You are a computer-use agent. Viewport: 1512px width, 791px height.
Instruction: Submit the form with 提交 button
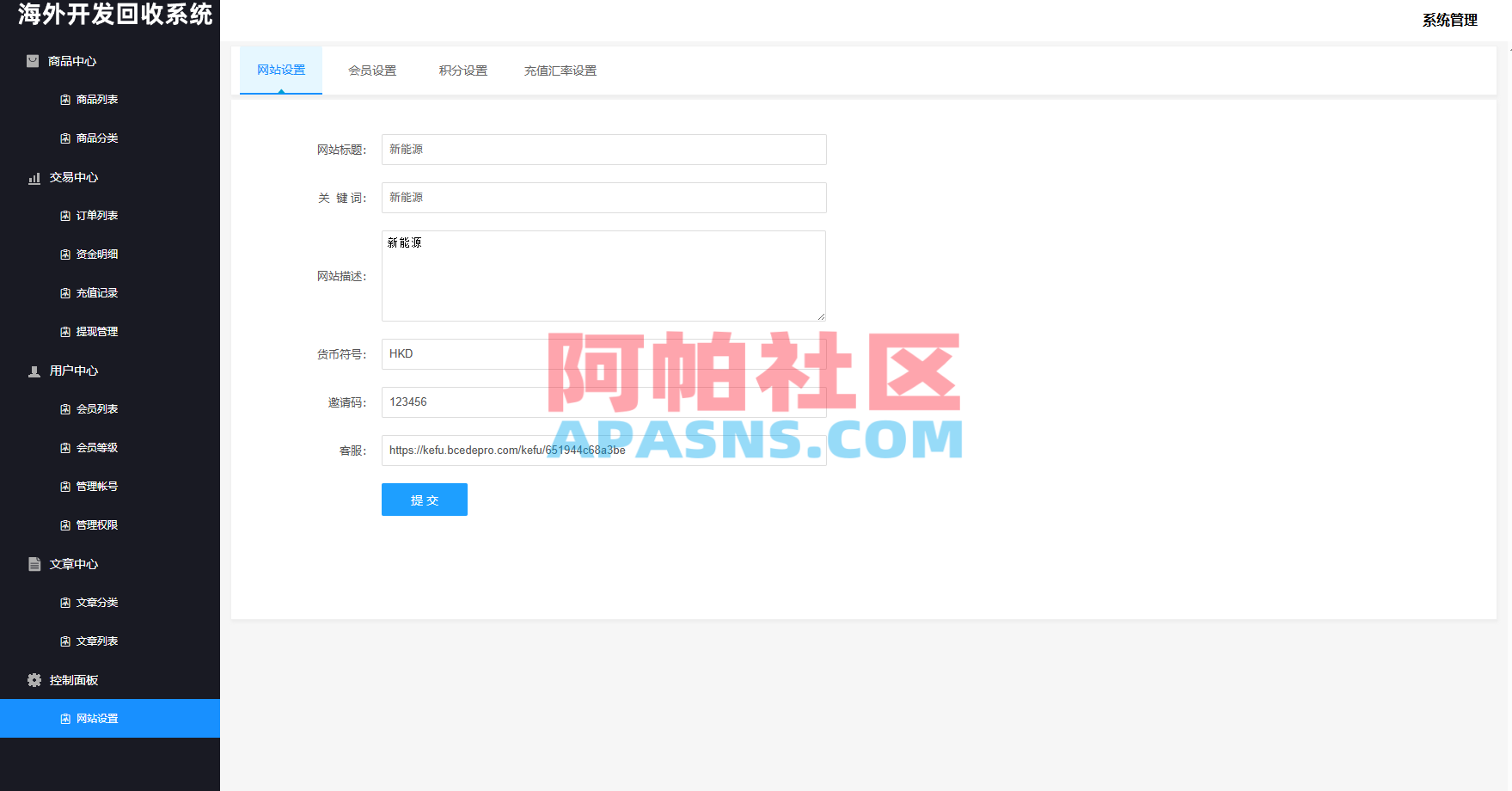click(x=425, y=500)
